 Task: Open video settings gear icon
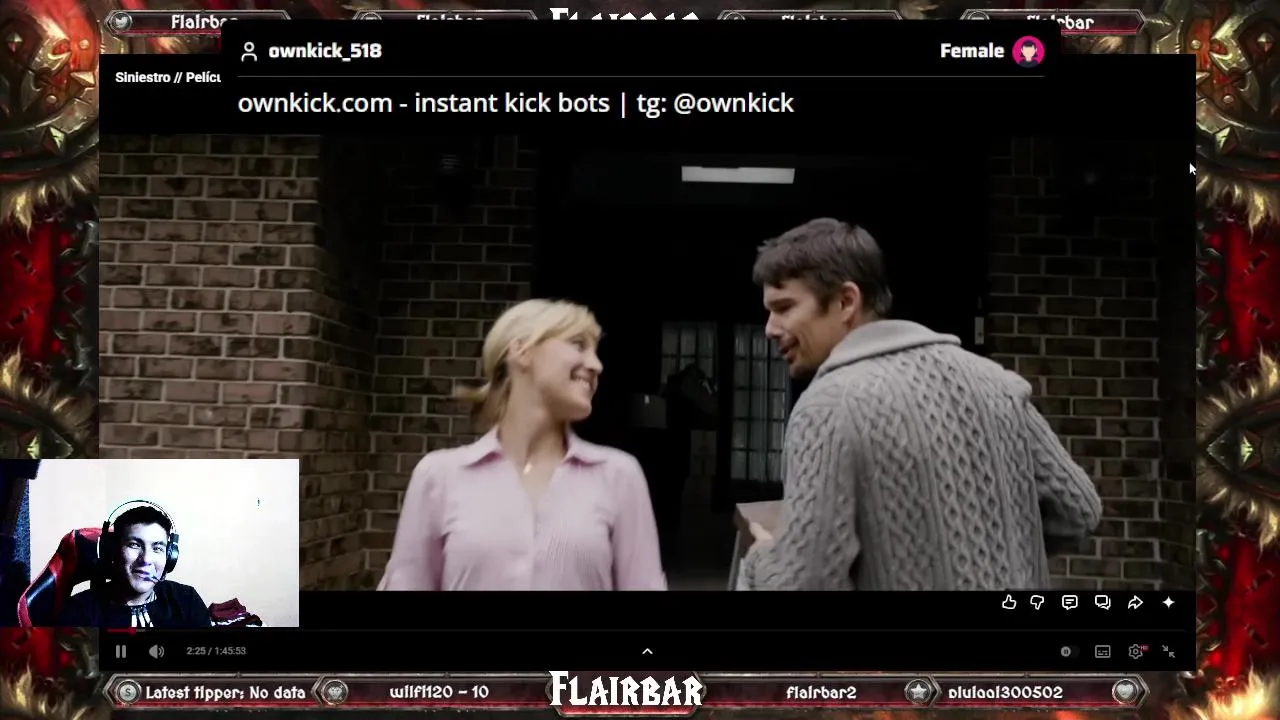click(x=1136, y=651)
